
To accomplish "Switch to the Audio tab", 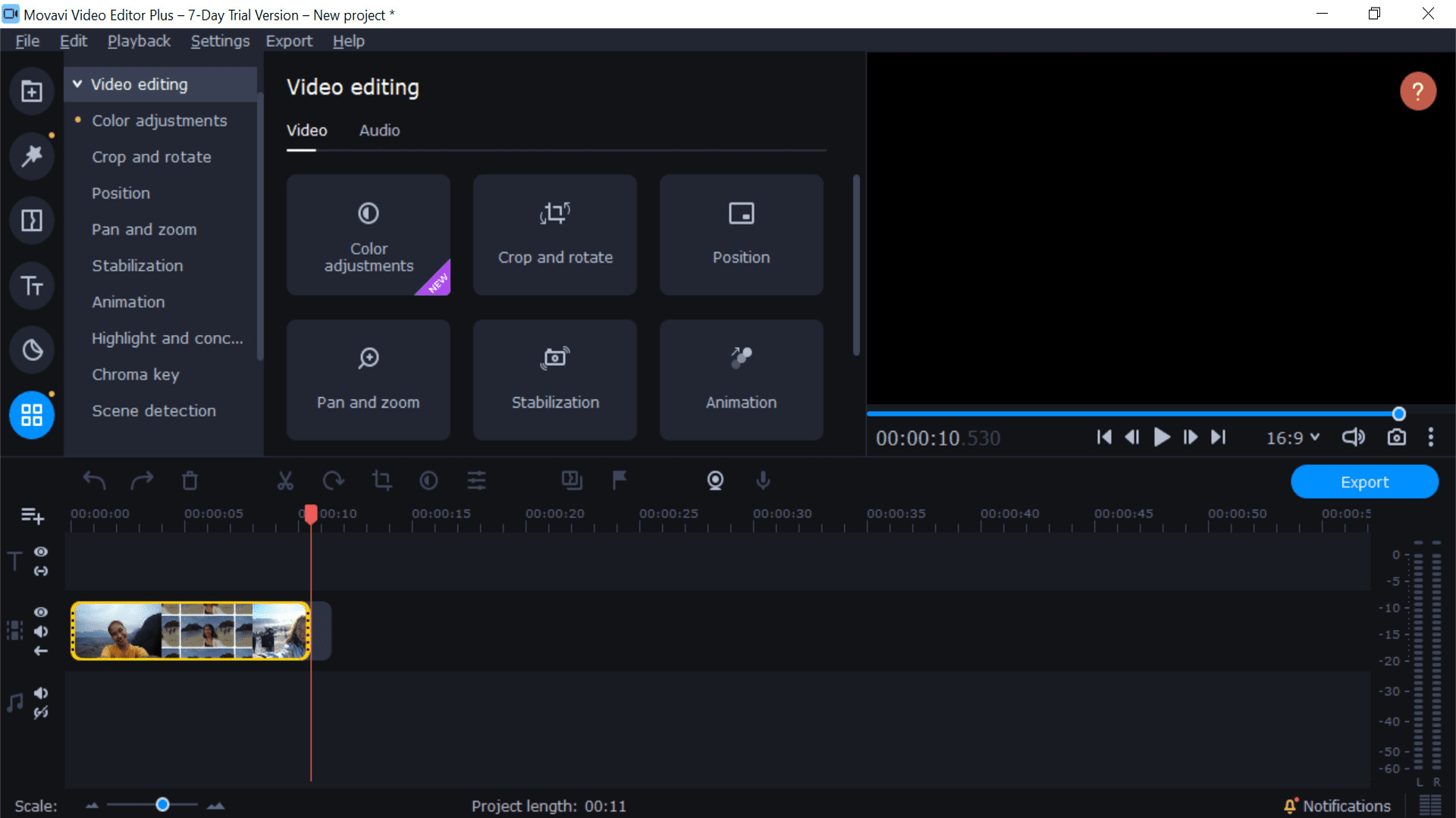I will pyautogui.click(x=378, y=130).
